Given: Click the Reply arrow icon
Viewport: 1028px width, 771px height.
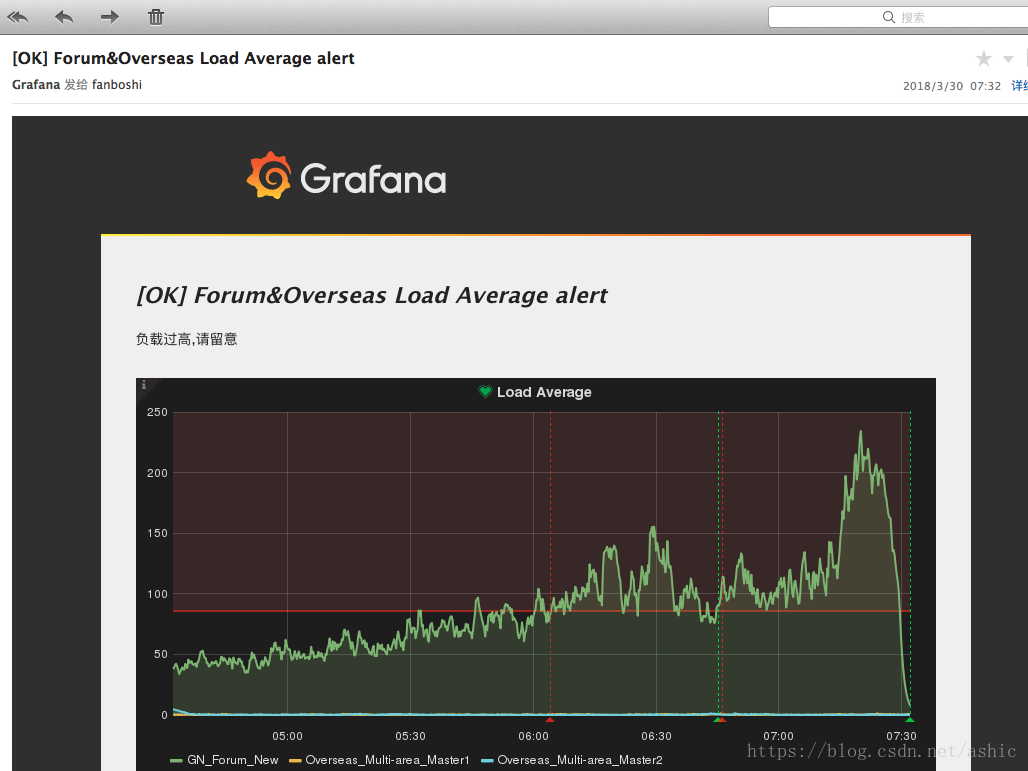Looking at the screenshot, I should [64, 17].
